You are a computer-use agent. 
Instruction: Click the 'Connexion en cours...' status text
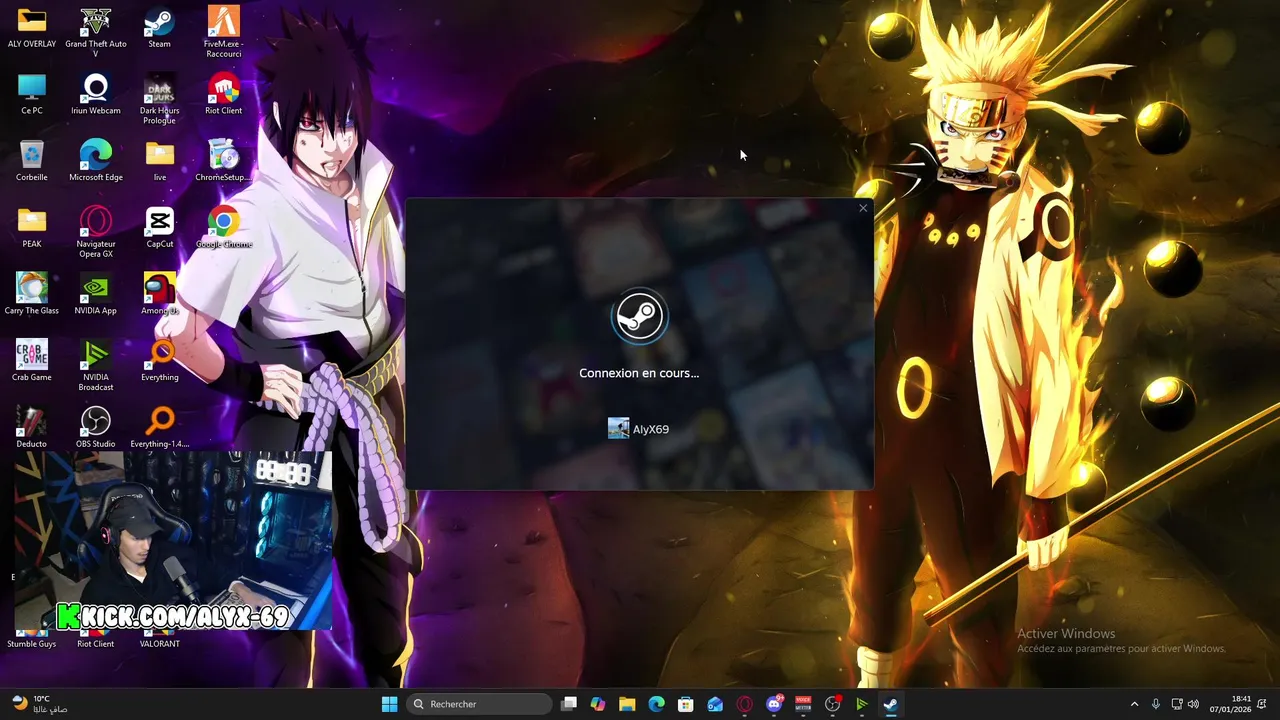click(639, 373)
